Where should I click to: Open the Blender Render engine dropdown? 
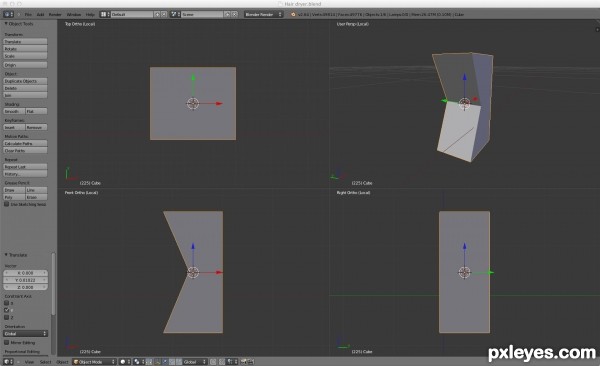coord(263,14)
